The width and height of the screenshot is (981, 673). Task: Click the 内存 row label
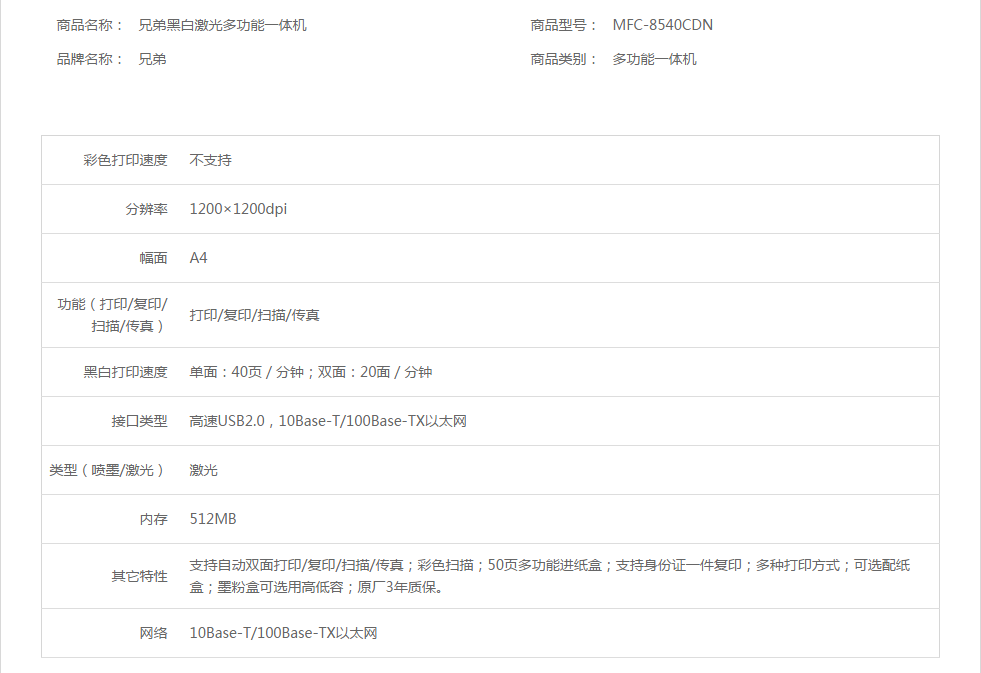(x=153, y=519)
